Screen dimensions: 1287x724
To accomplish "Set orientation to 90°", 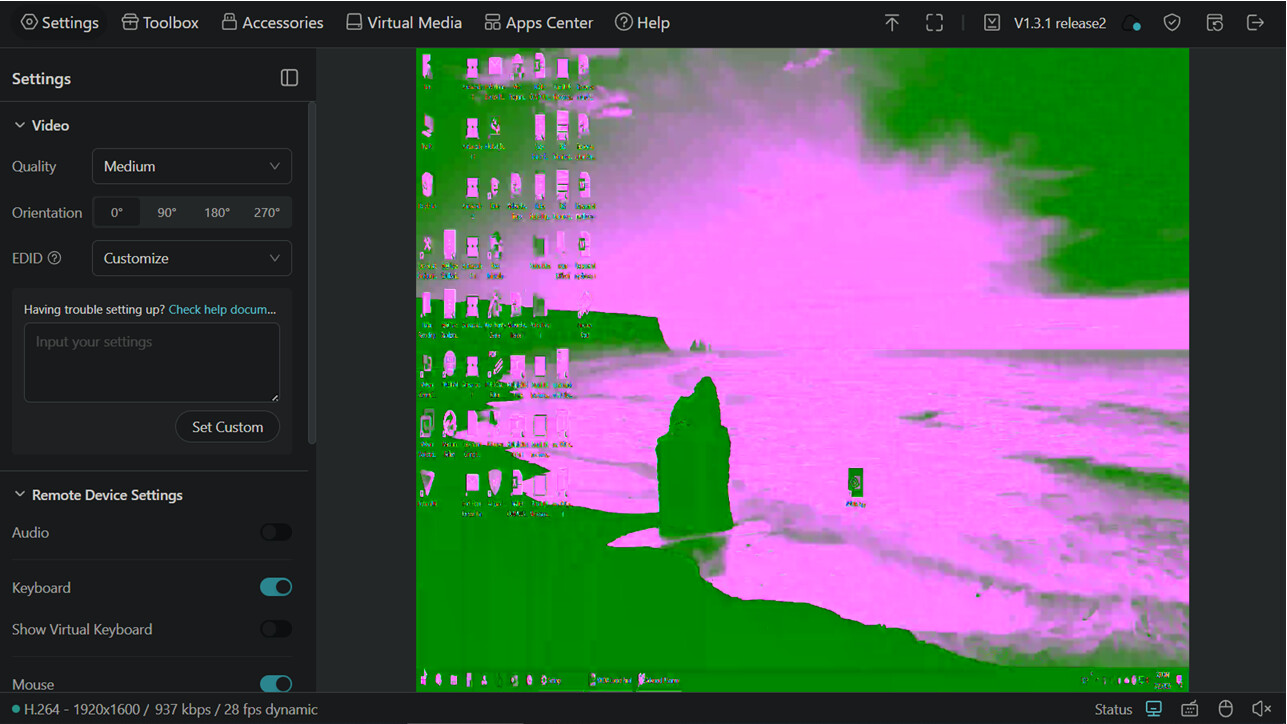I will pos(166,212).
